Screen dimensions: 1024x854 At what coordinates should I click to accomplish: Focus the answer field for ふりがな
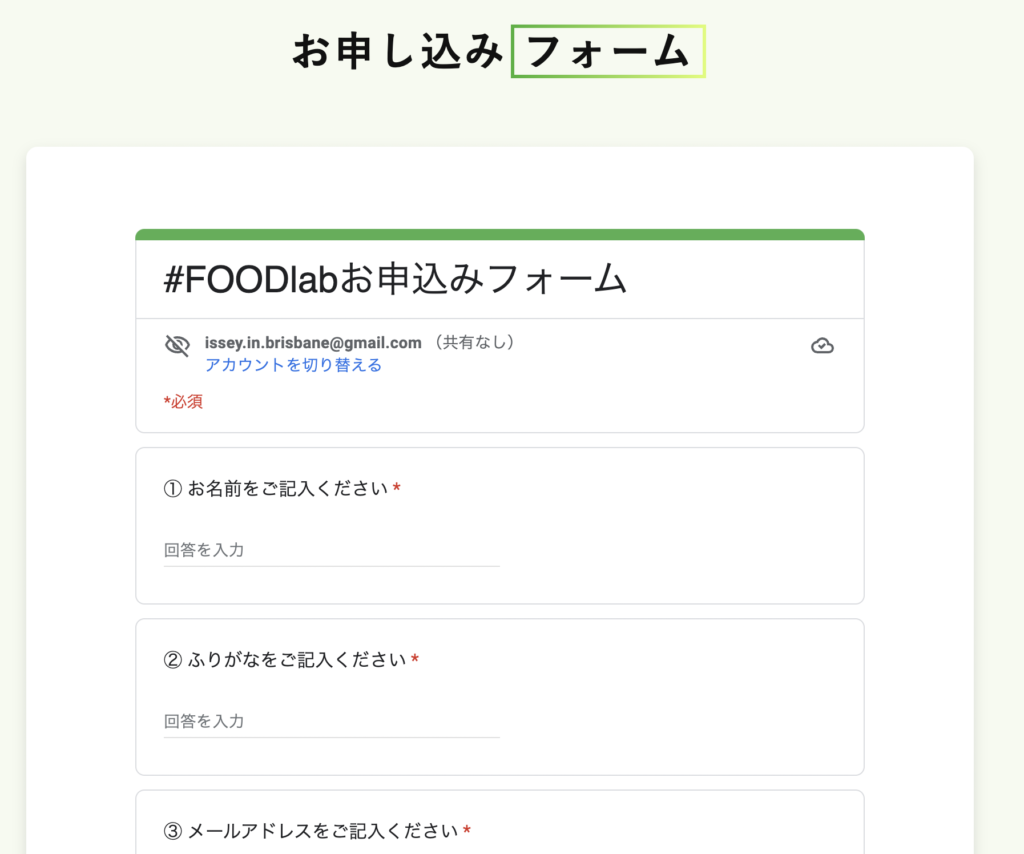coord(331,721)
